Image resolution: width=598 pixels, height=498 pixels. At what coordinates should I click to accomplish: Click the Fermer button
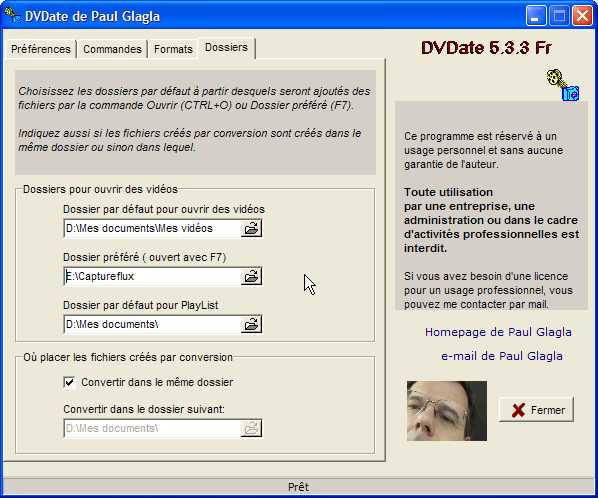(x=536, y=410)
